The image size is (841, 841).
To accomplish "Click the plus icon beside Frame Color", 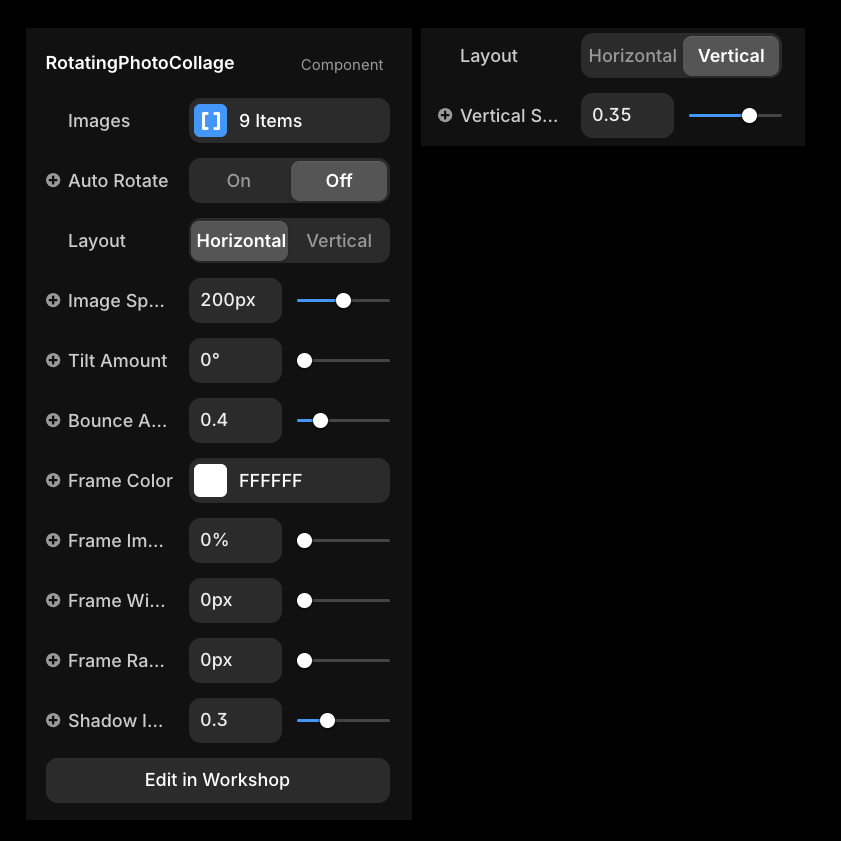I will tap(53, 481).
